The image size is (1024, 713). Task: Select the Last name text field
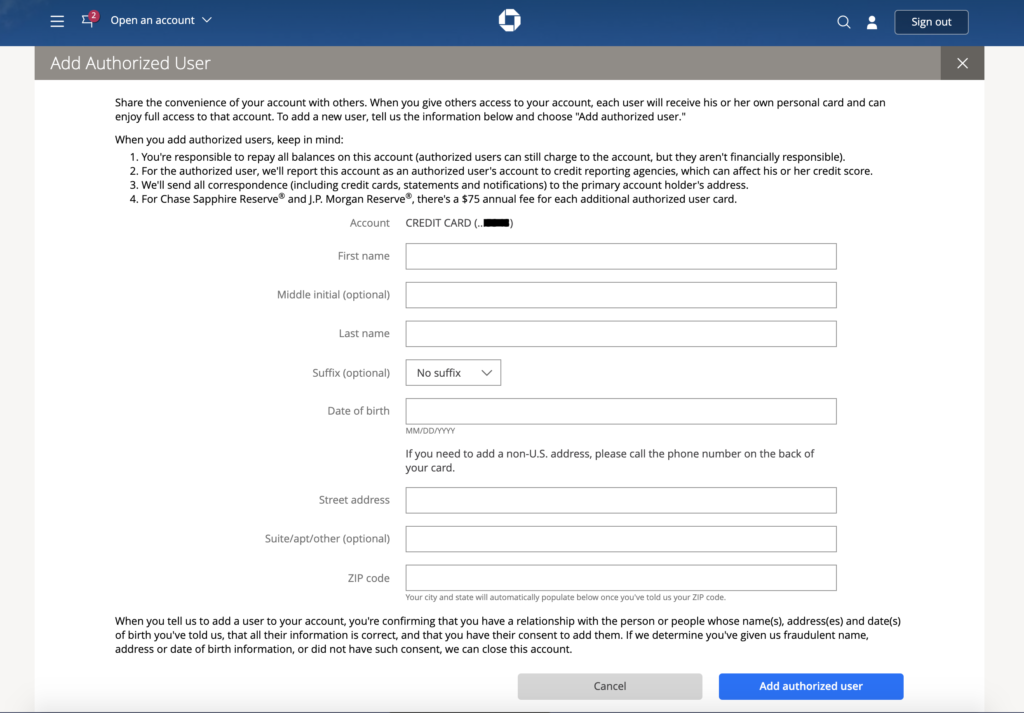pyautogui.click(x=620, y=333)
